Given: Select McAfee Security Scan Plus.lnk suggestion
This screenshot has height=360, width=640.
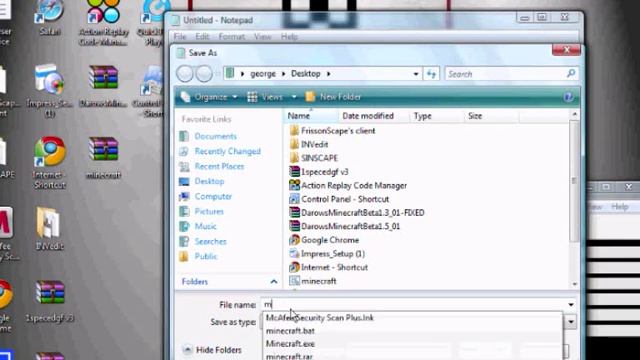Looking at the screenshot, I should 320,318.
